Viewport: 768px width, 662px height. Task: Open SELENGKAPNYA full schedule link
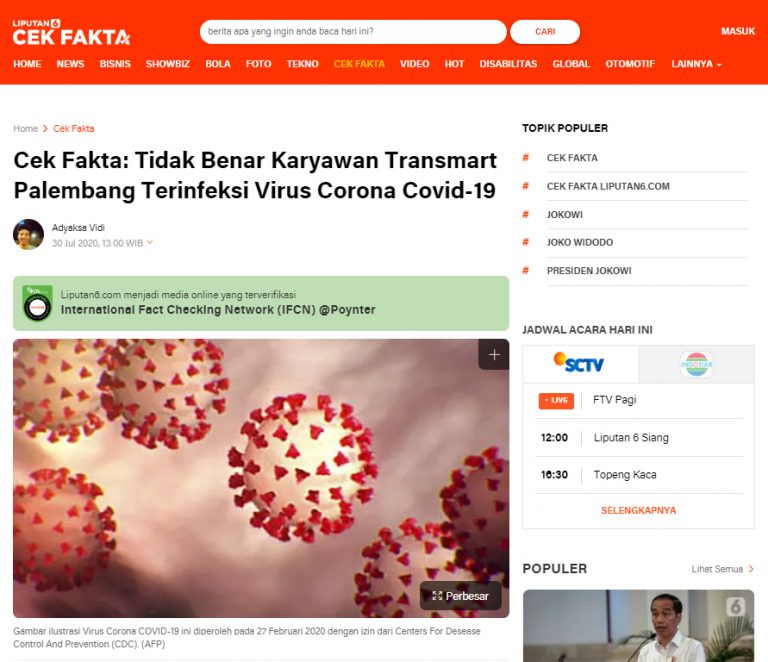click(x=638, y=510)
